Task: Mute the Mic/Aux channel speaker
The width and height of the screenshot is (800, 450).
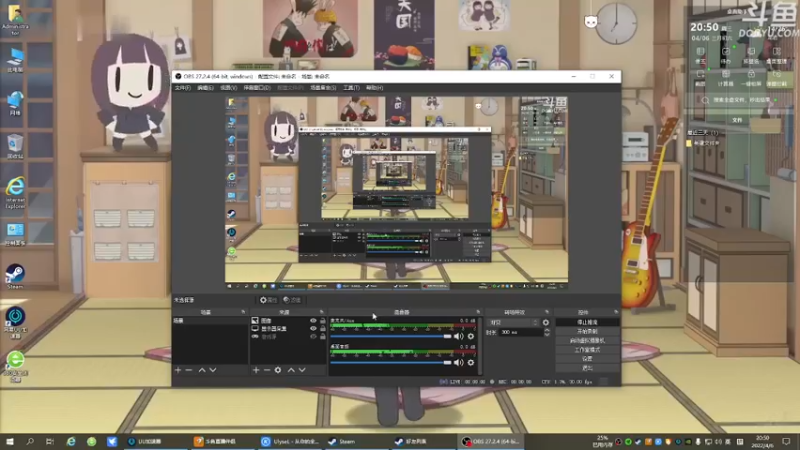Action: tap(459, 336)
